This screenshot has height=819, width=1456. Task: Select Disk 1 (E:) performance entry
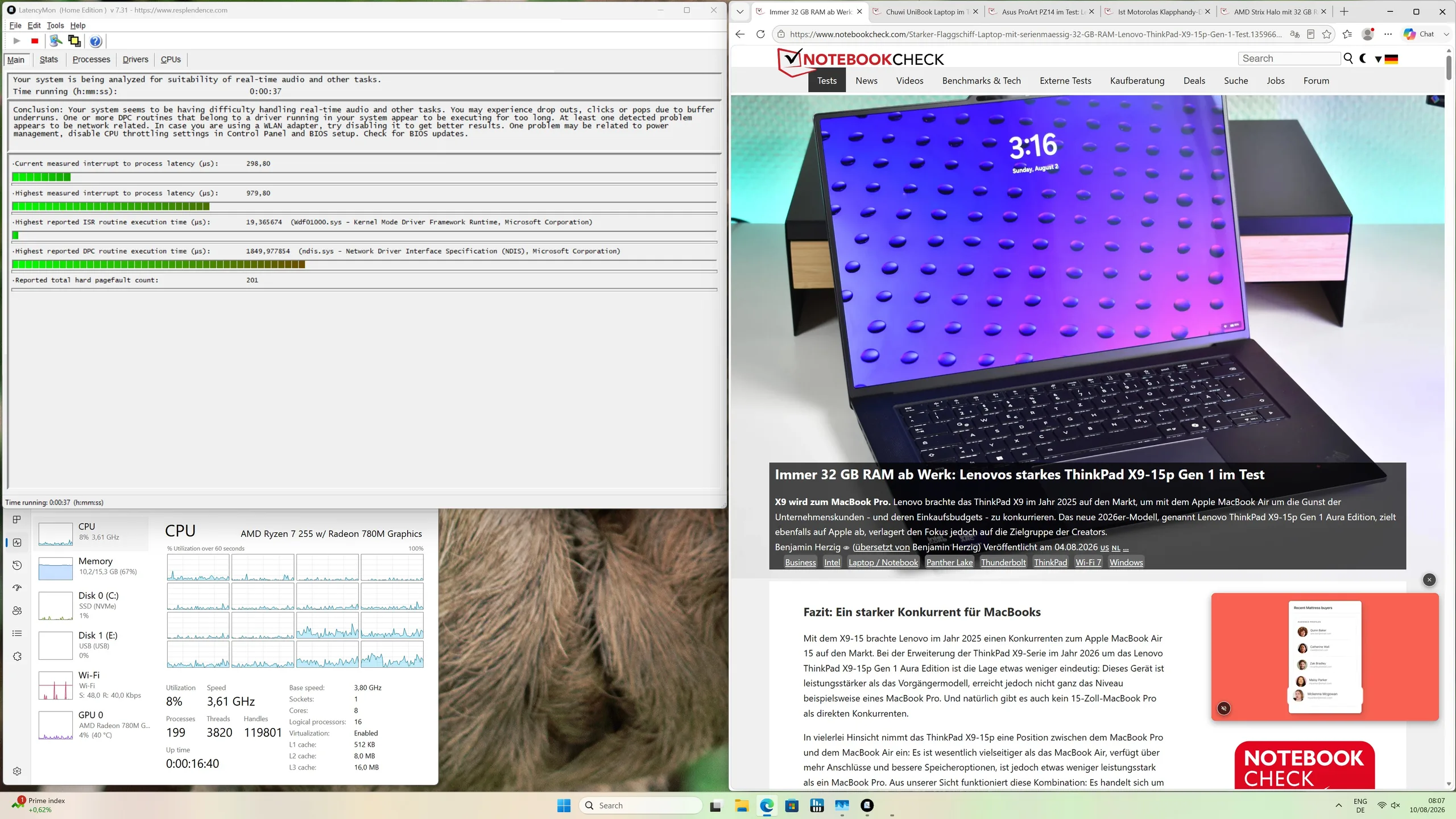click(x=91, y=645)
